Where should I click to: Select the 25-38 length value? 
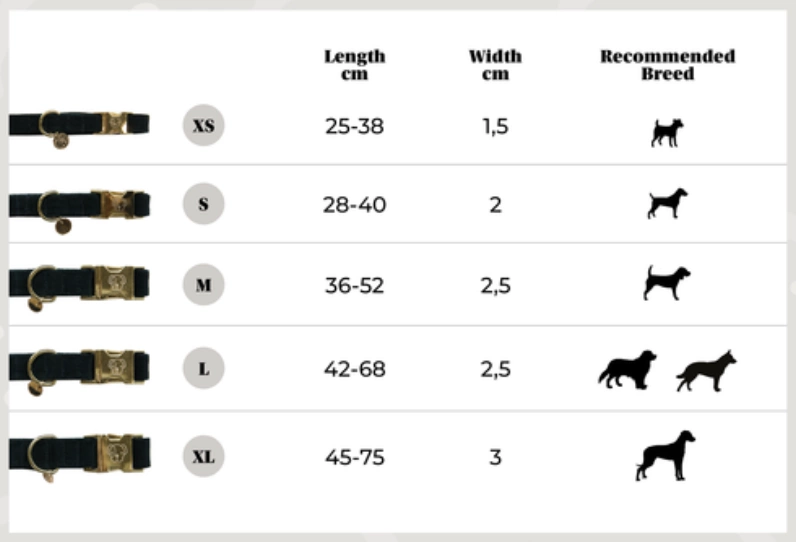(x=354, y=127)
